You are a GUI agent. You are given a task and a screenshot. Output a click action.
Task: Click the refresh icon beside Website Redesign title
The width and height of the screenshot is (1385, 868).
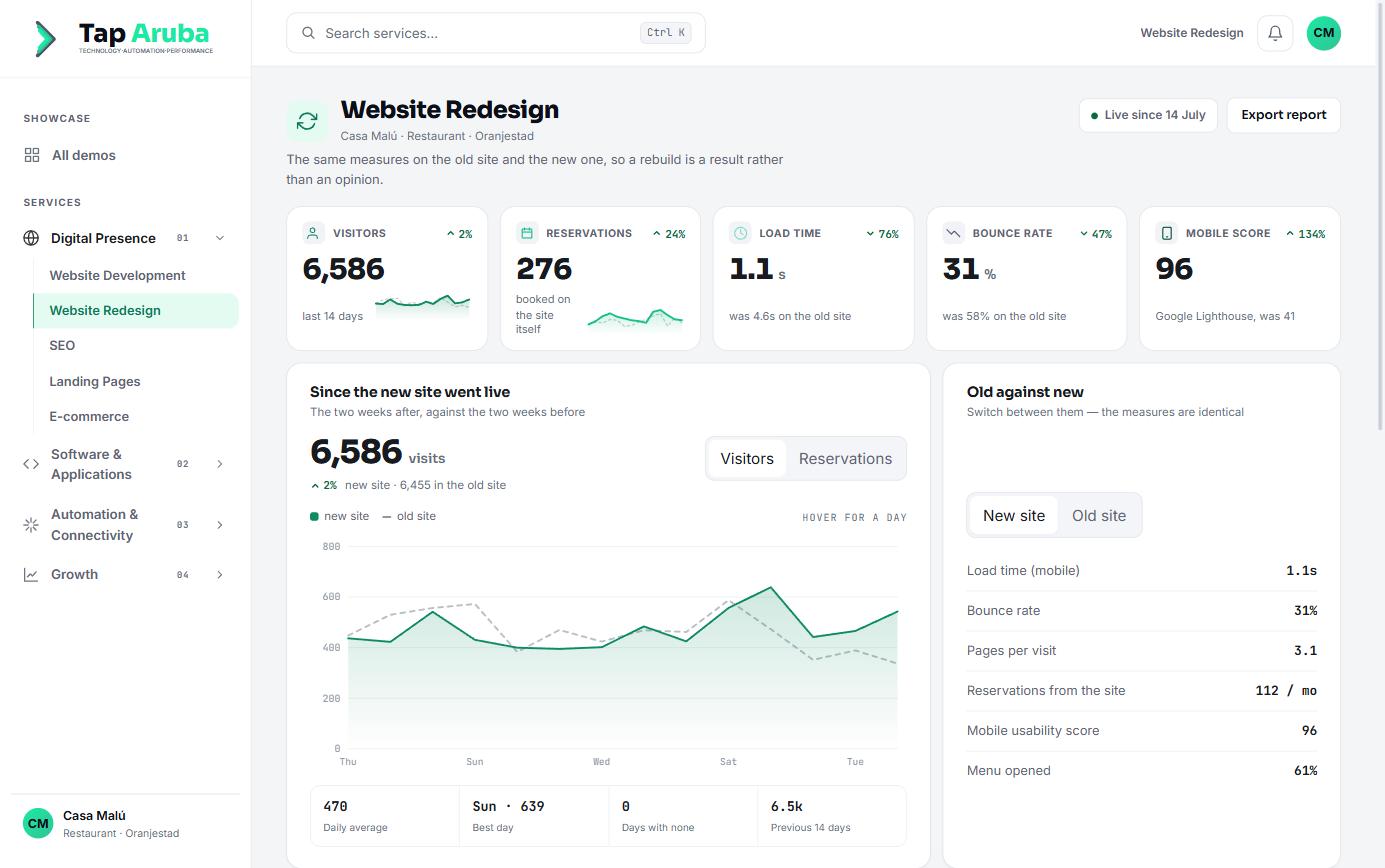307,121
